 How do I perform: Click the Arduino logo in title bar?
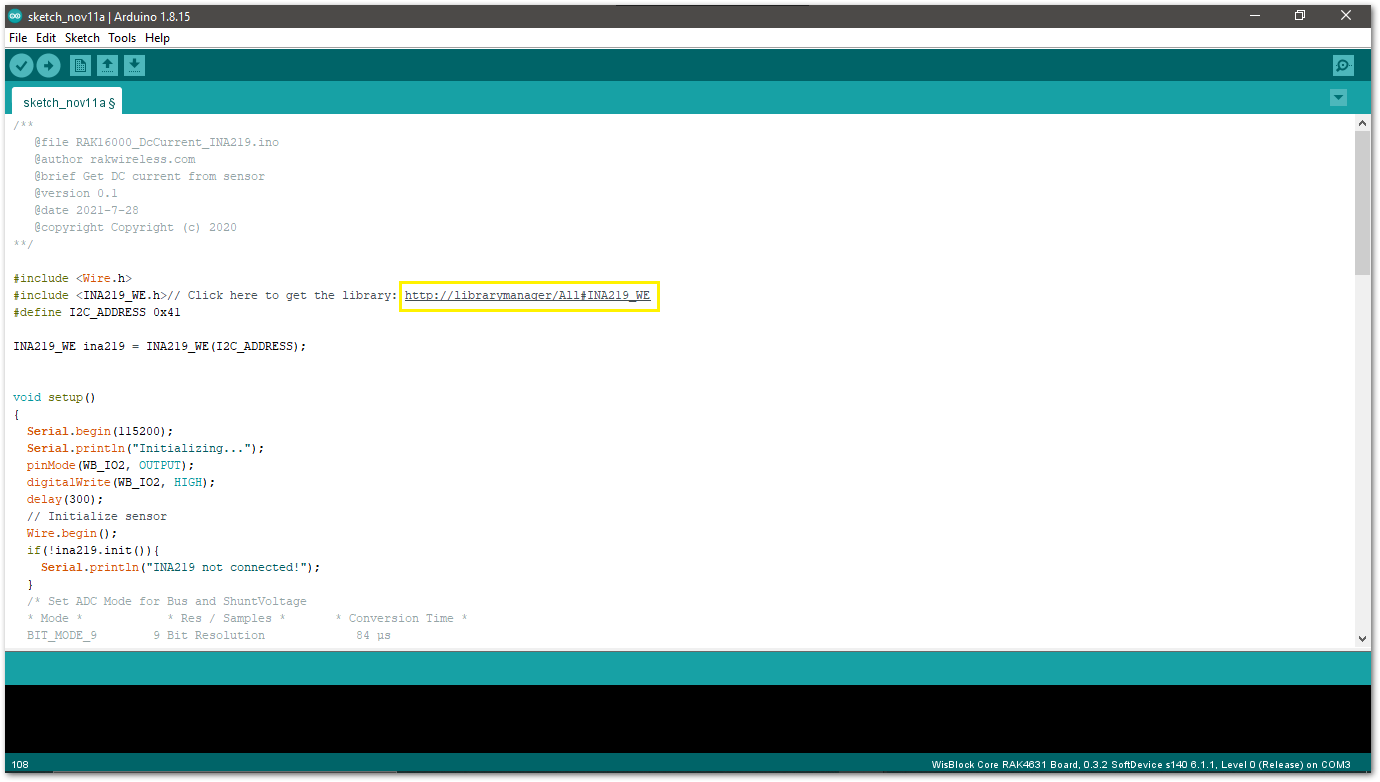tap(14, 16)
